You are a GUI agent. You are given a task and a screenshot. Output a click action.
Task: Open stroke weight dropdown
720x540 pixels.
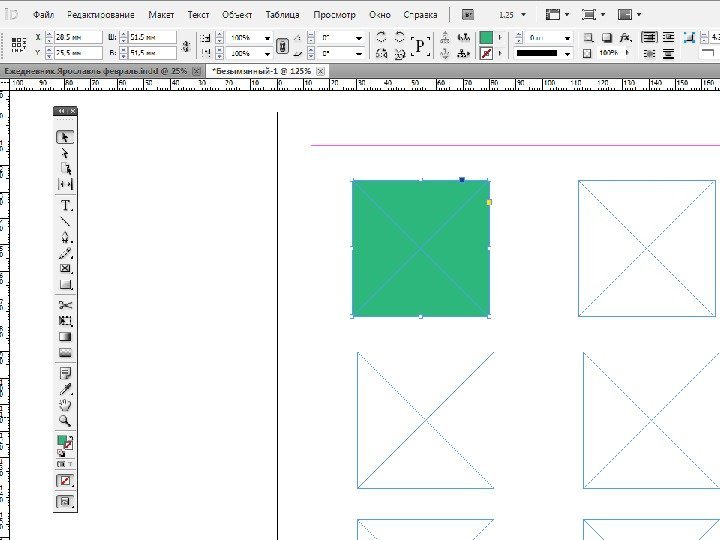click(568, 38)
